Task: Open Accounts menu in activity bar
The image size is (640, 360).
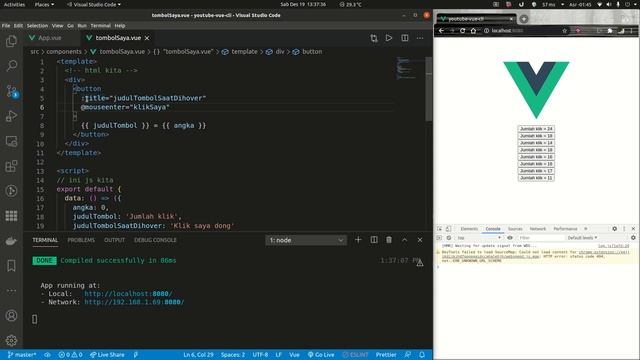Action: [11, 316]
